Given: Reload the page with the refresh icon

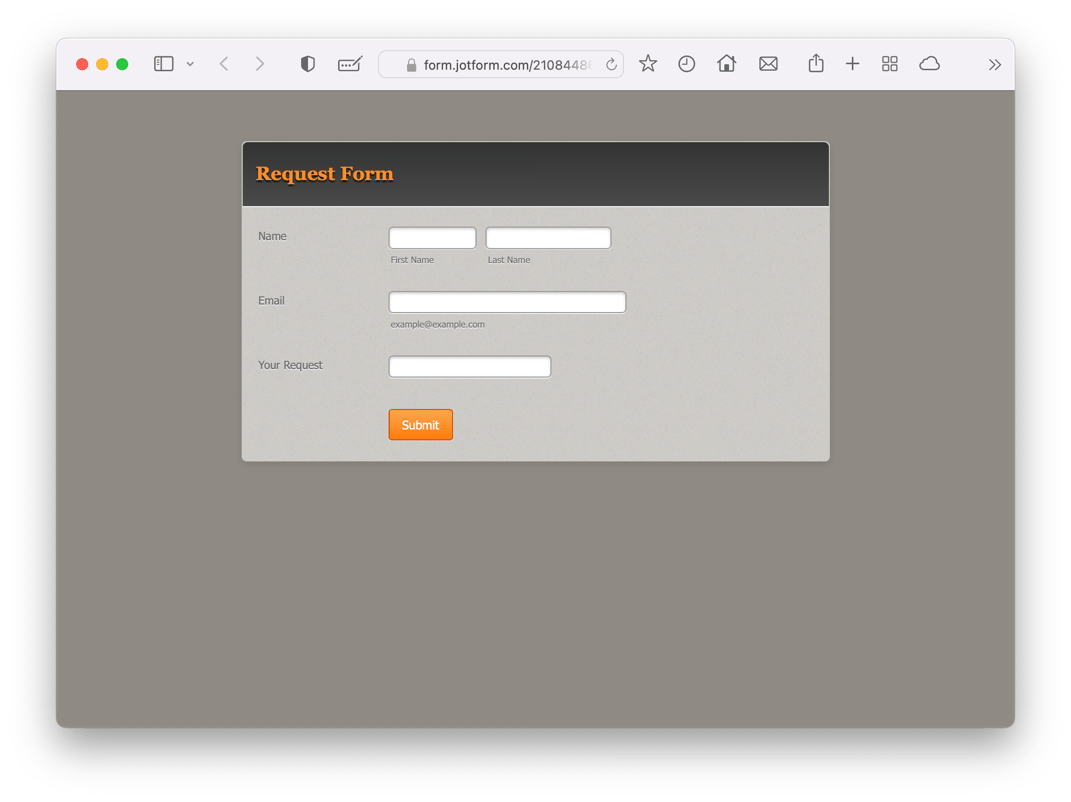Looking at the screenshot, I should tap(611, 64).
